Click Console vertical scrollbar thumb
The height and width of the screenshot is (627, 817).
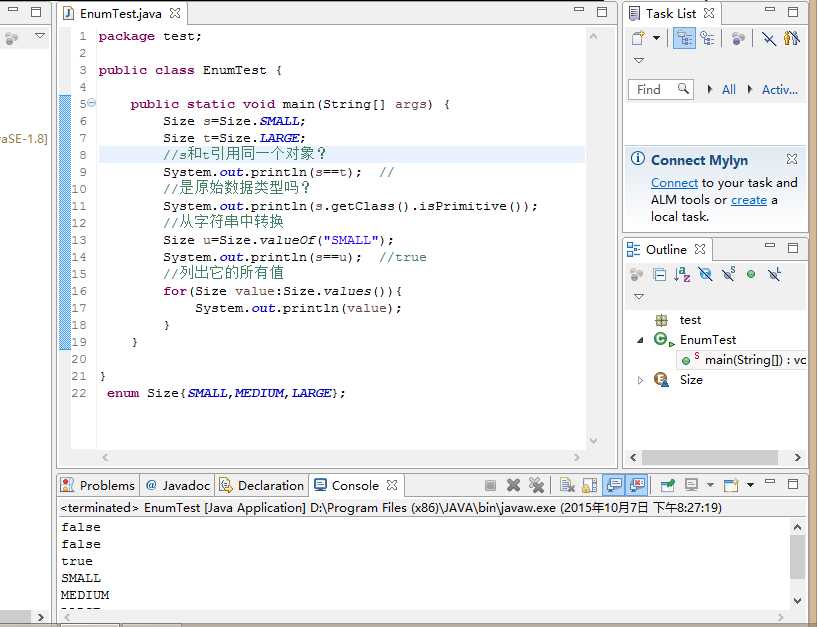coord(797,557)
